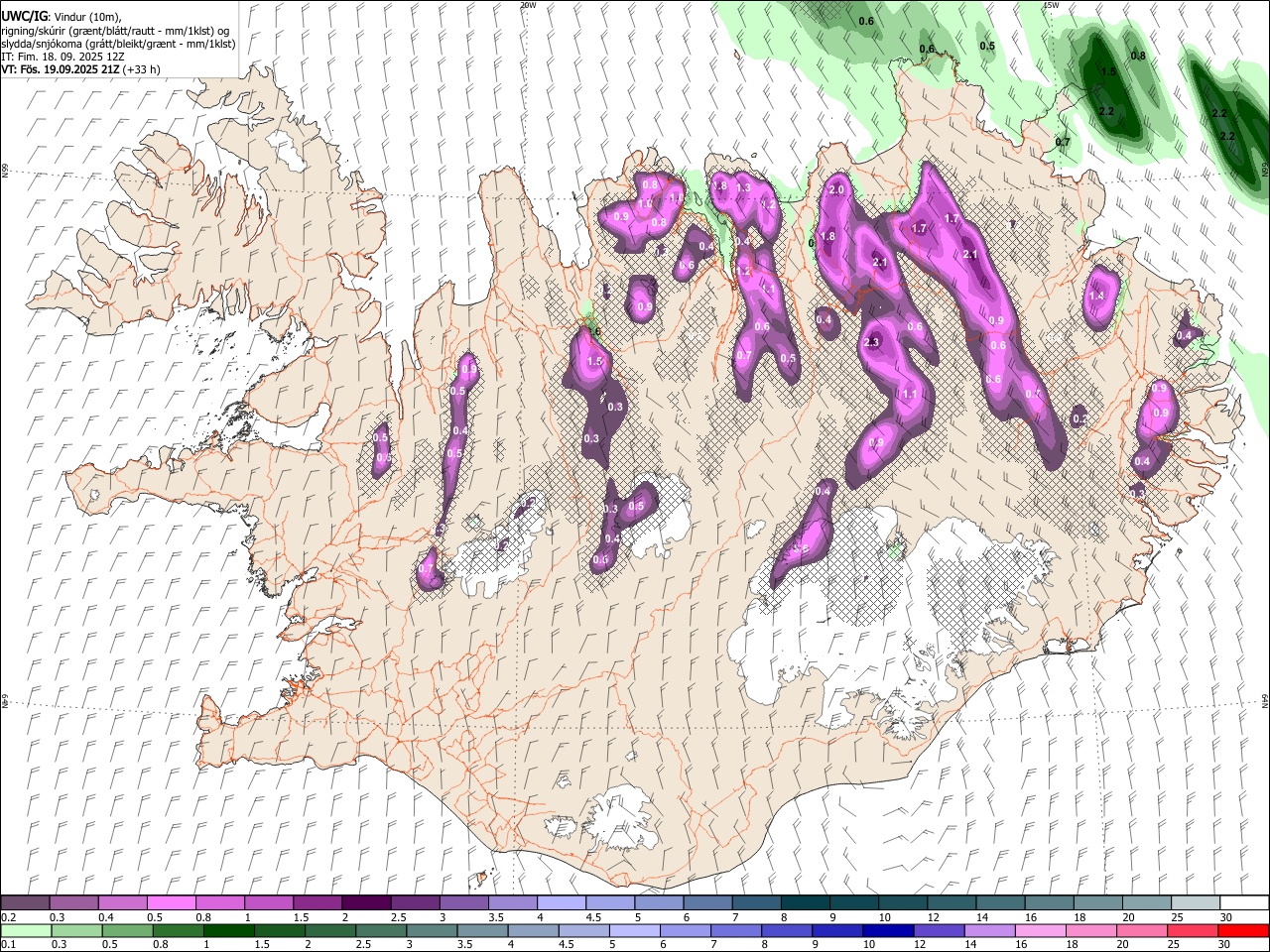Select bright pink swatch between 0.5 and 0.8
The width and height of the screenshot is (1270, 952).
pyautogui.click(x=171, y=903)
